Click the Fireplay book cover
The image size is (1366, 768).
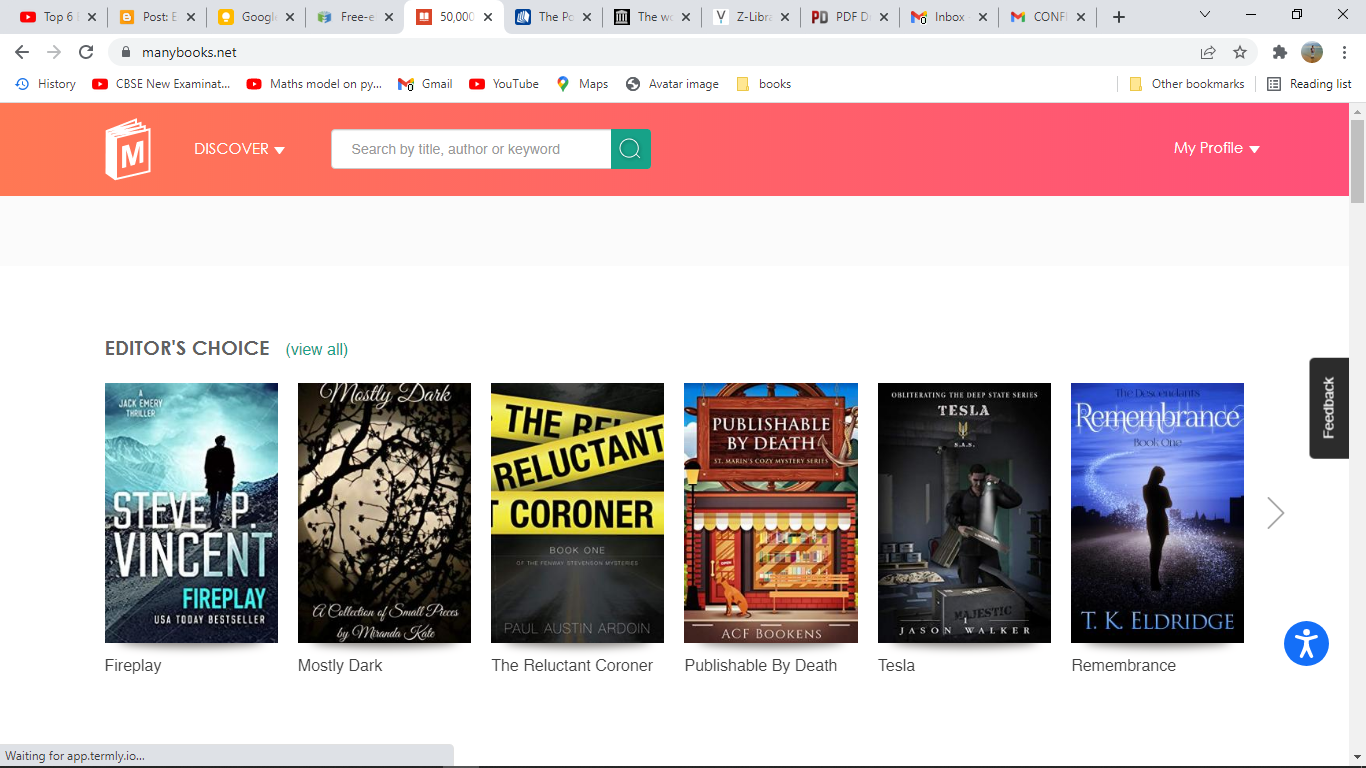[x=191, y=513]
